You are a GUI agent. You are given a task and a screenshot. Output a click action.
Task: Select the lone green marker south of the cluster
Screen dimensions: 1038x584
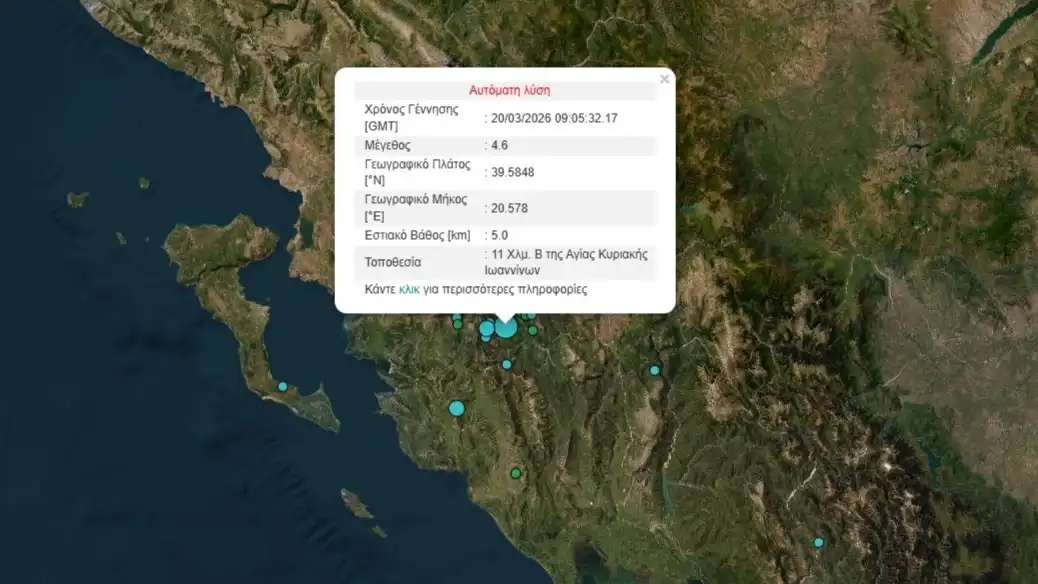click(x=516, y=473)
